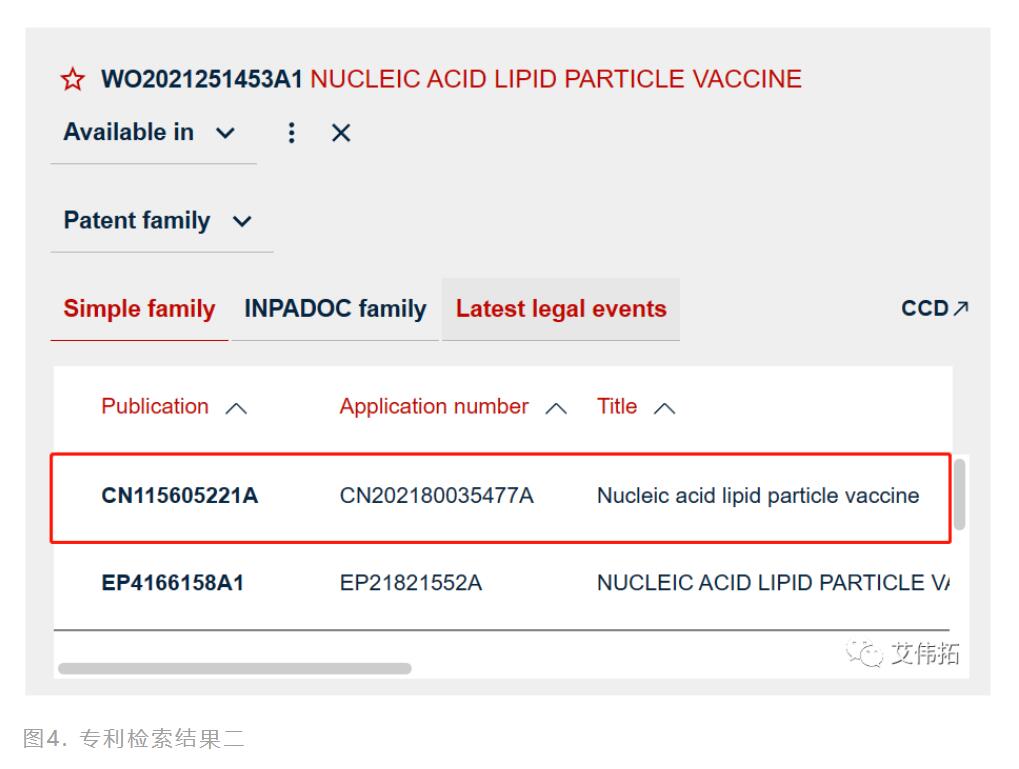Expand the Patent family dropdown
1019x769 pixels.
point(159,220)
